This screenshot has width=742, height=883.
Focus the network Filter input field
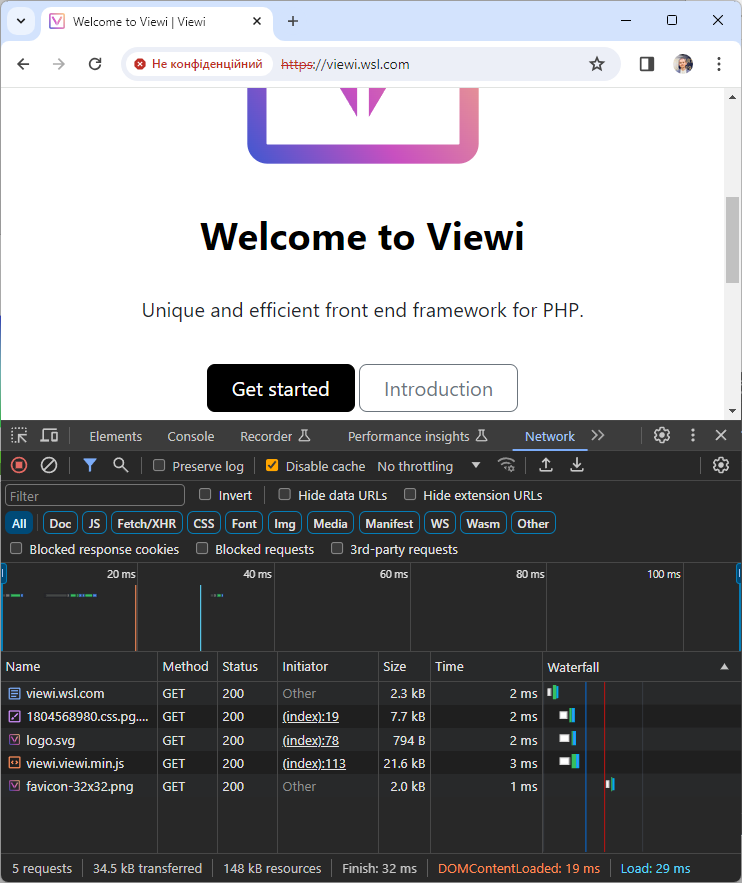click(x=95, y=496)
